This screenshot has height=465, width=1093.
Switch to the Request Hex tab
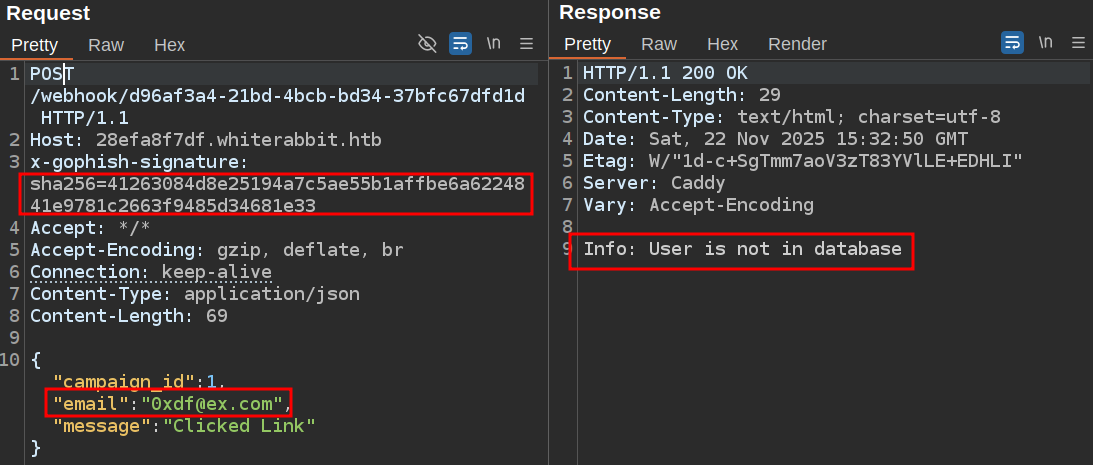[169, 44]
